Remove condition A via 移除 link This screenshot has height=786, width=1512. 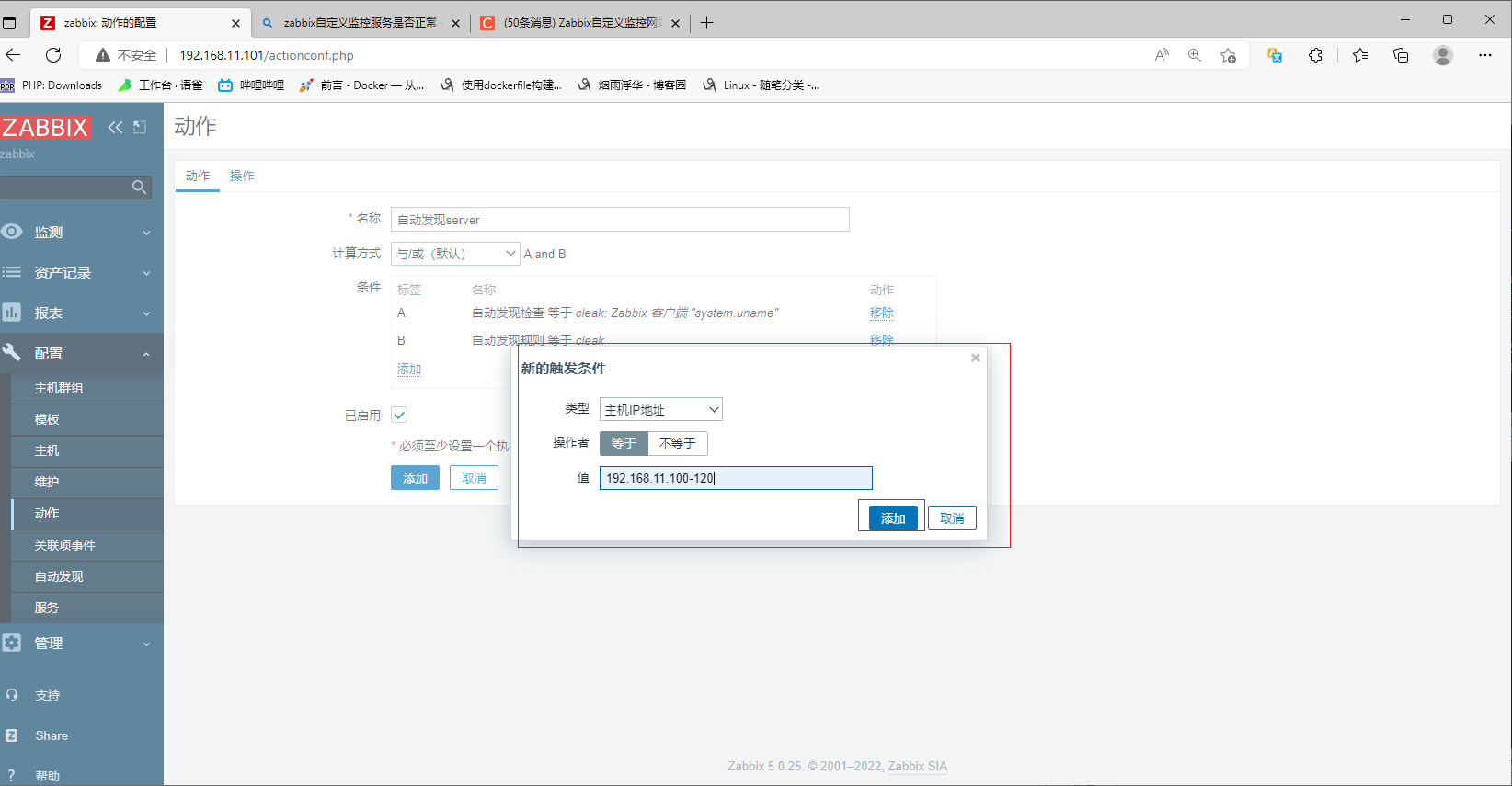coord(882,313)
